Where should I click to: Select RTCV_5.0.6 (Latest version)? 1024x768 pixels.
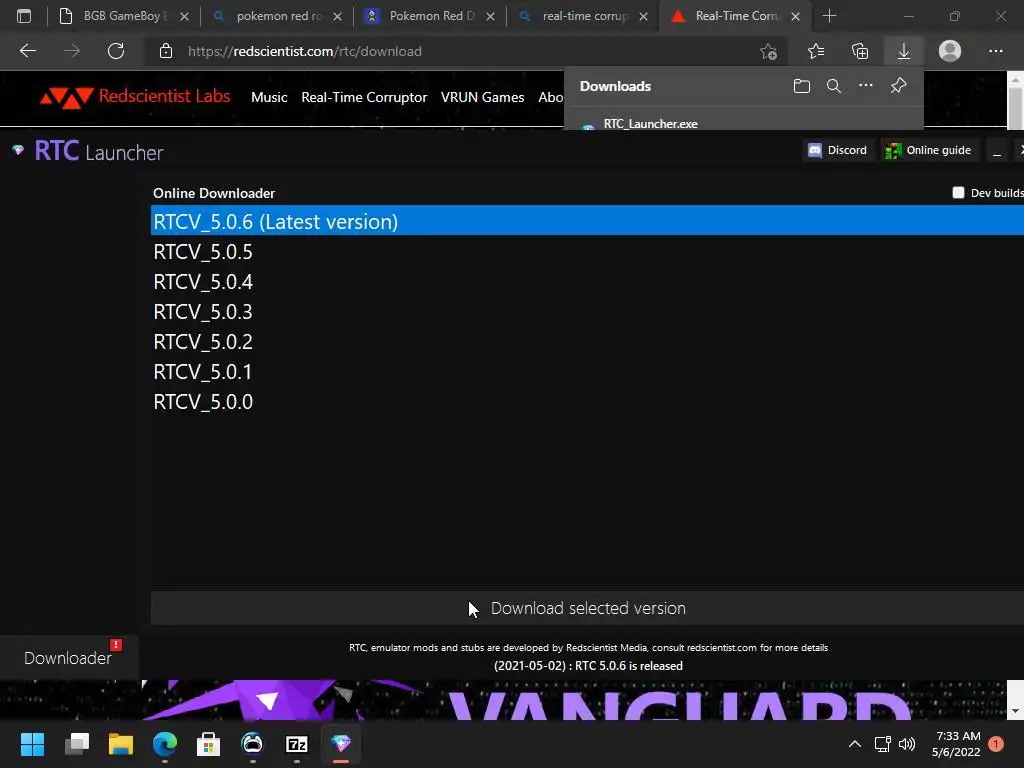(x=587, y=221)
